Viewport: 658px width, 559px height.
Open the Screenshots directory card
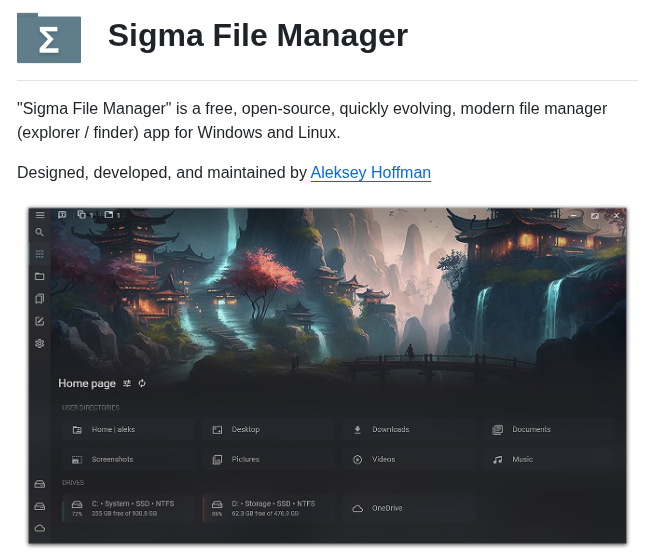tap(128, 459)
